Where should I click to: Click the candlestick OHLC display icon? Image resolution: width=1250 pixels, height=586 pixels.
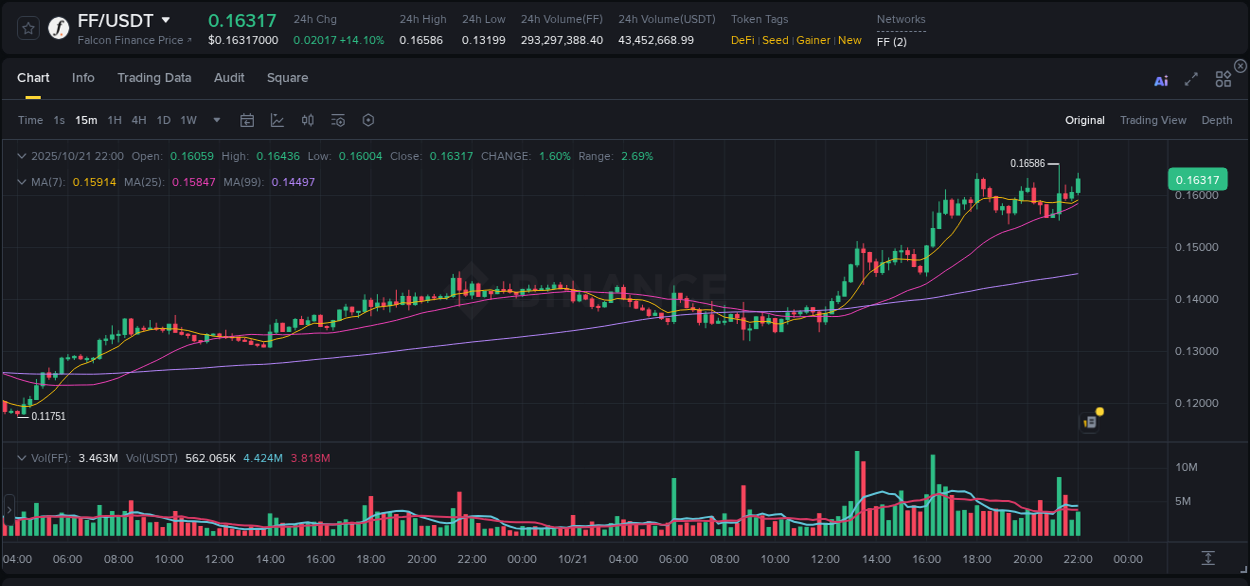point(308,120)
